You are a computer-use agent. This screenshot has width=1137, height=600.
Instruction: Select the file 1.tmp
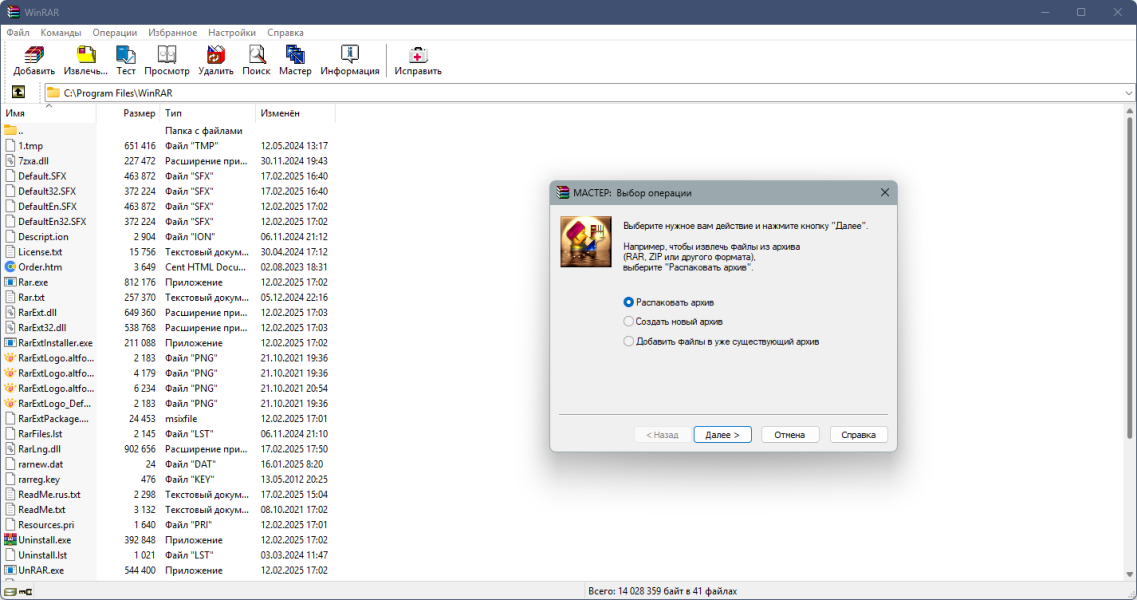click(30, 146)
